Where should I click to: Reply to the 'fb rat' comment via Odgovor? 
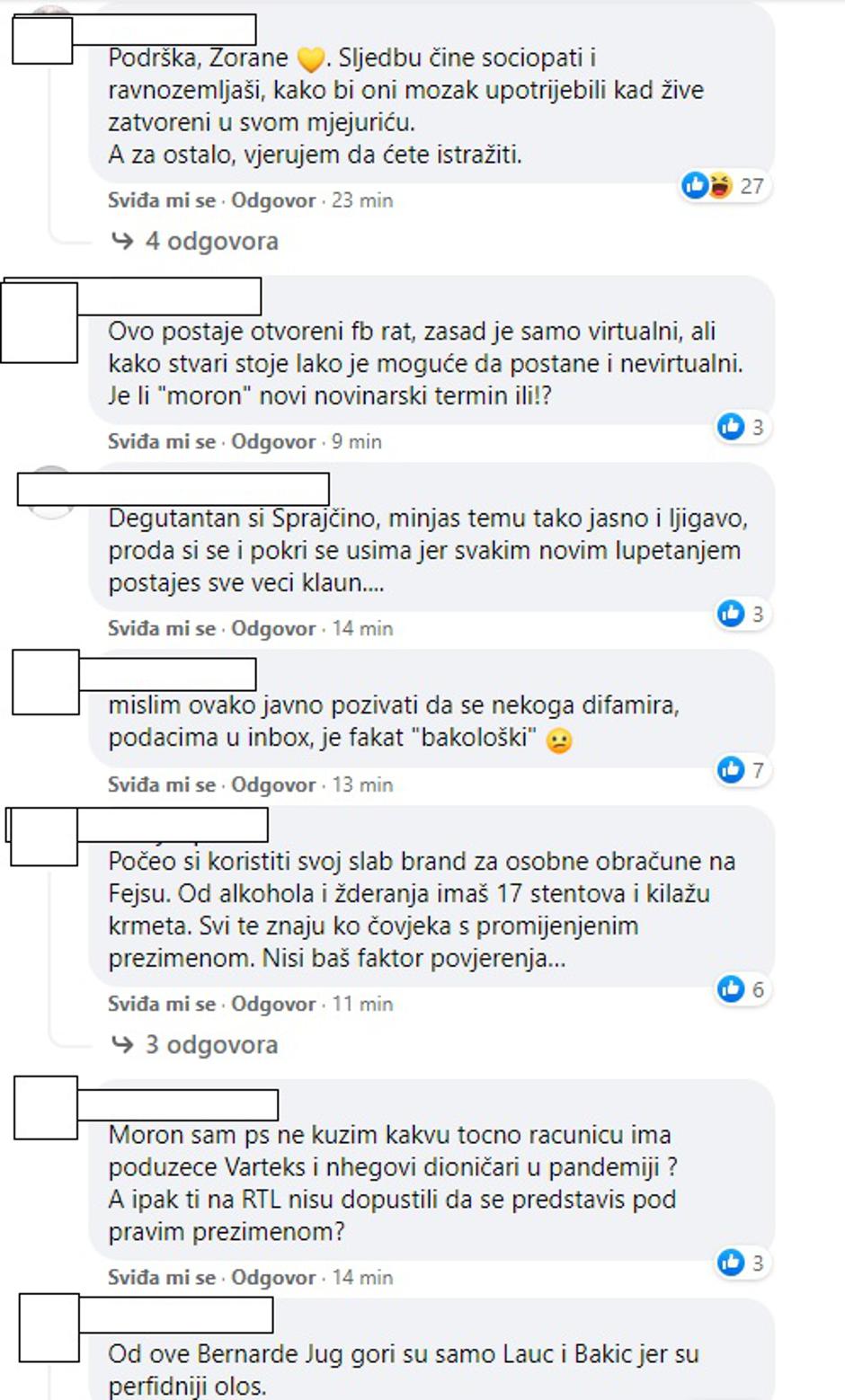pos(273,441)
